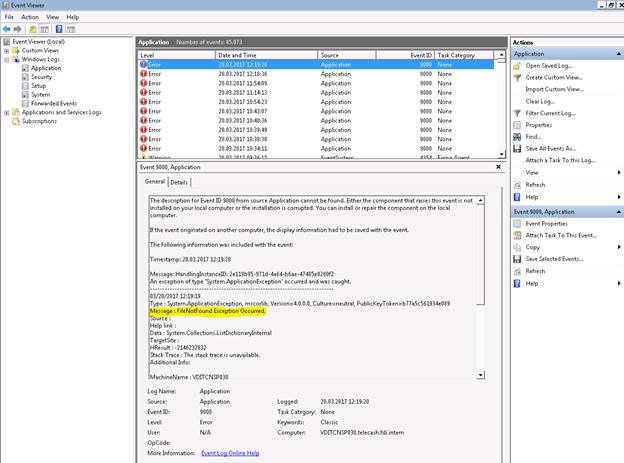Click the Save All Events As disk icon
The image size is (624, 463).
(517, 148)
